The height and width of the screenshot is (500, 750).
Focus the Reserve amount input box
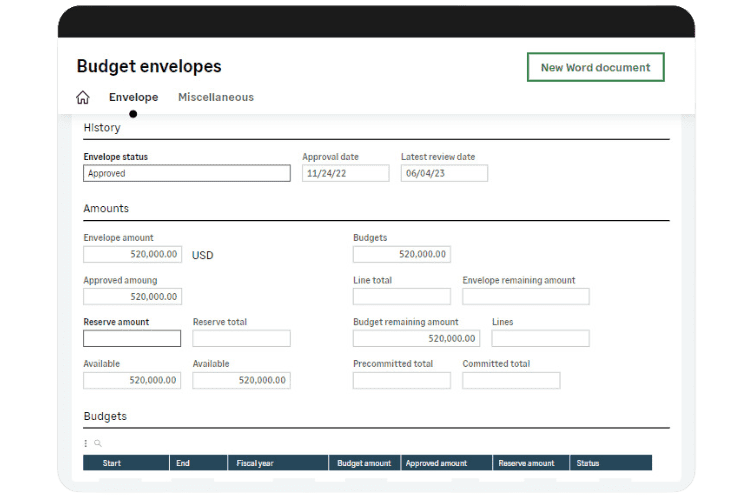pos(132,339)
